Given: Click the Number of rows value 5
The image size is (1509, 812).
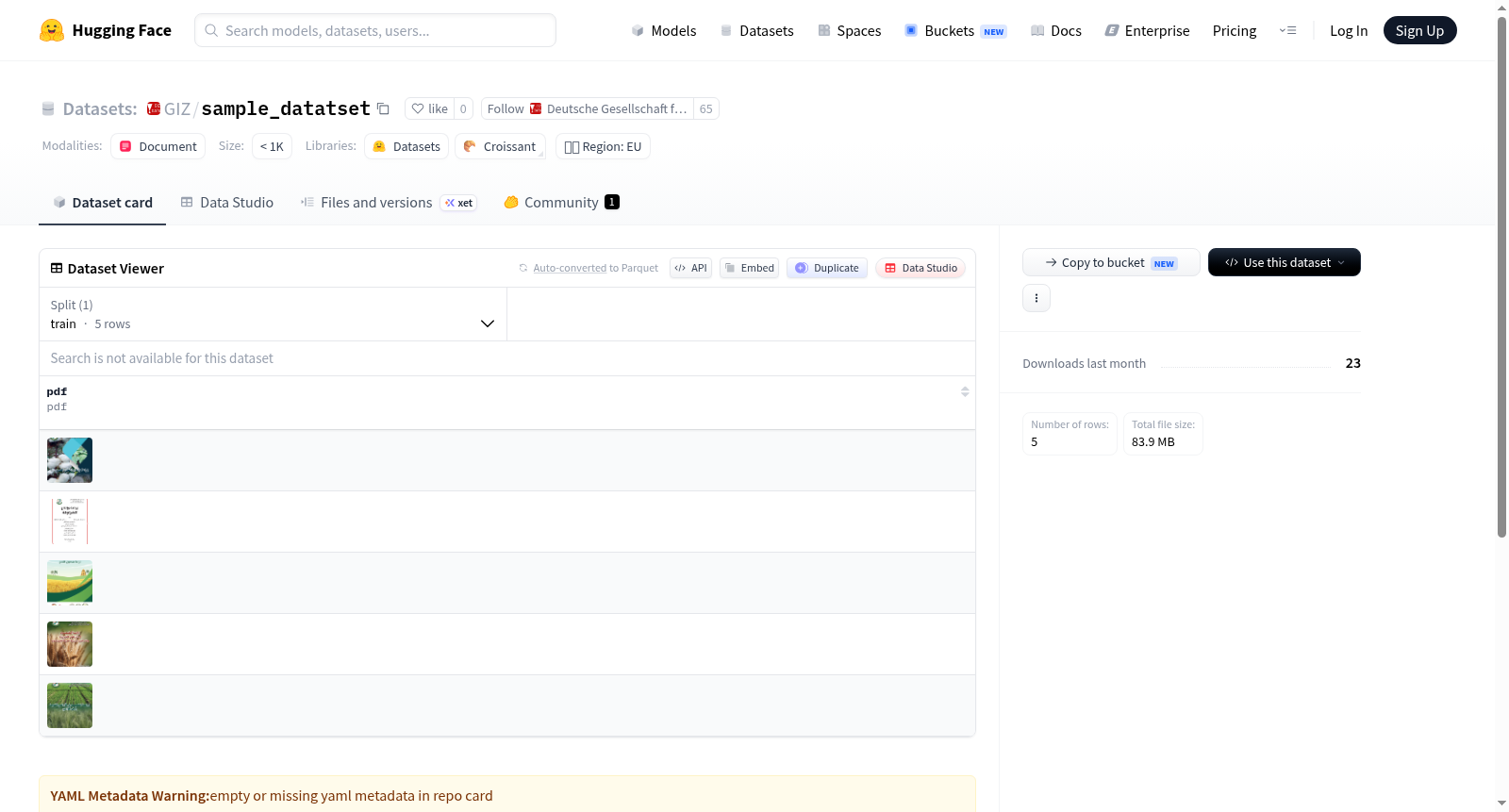Looking at the screenshot, I should (1035, 441).
